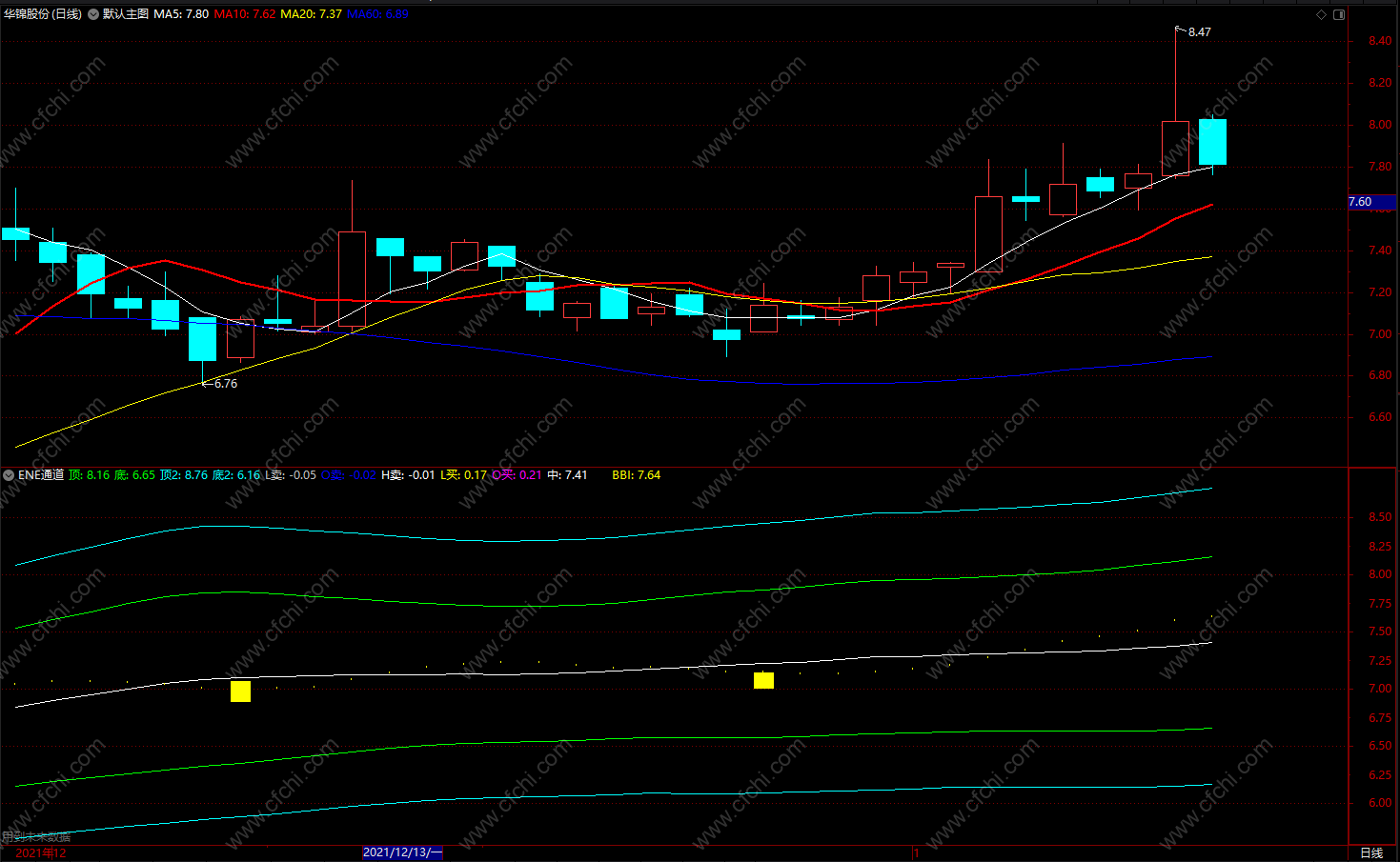Click the 中: 7.41 value
The image size is (1400, 862).
[x=567, y=474]
